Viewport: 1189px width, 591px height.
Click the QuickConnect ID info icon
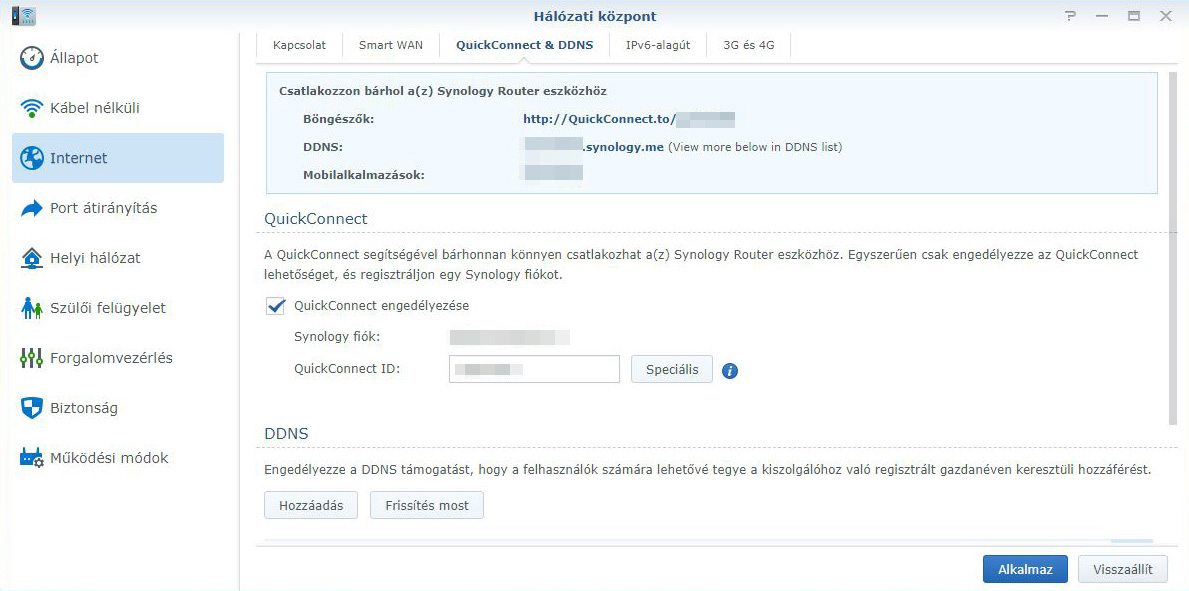[729, 371]
